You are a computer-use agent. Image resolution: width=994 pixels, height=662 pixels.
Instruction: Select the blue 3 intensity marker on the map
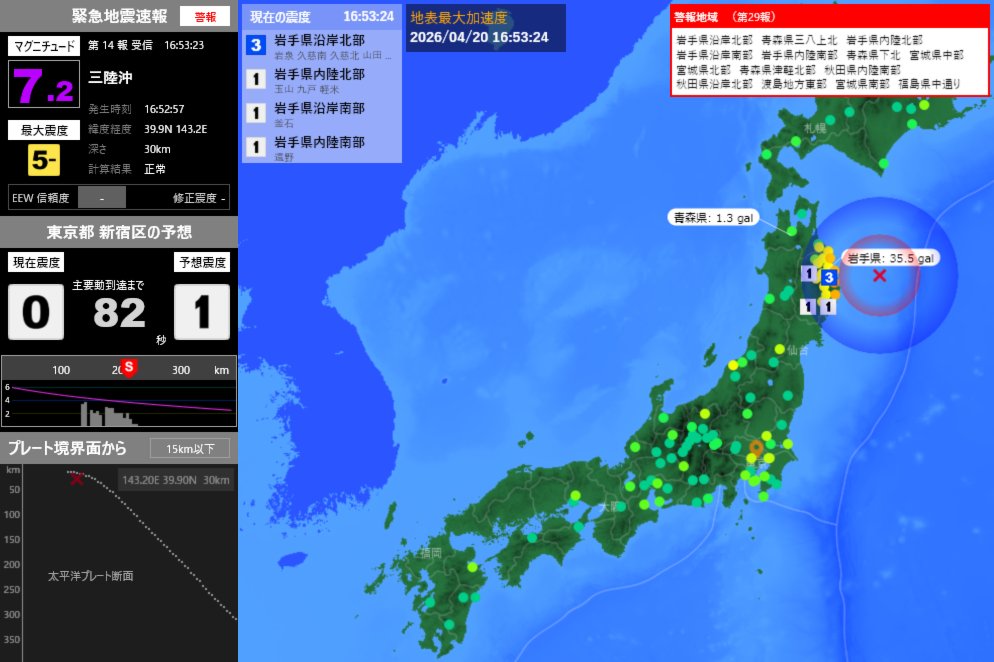(830, 277)
